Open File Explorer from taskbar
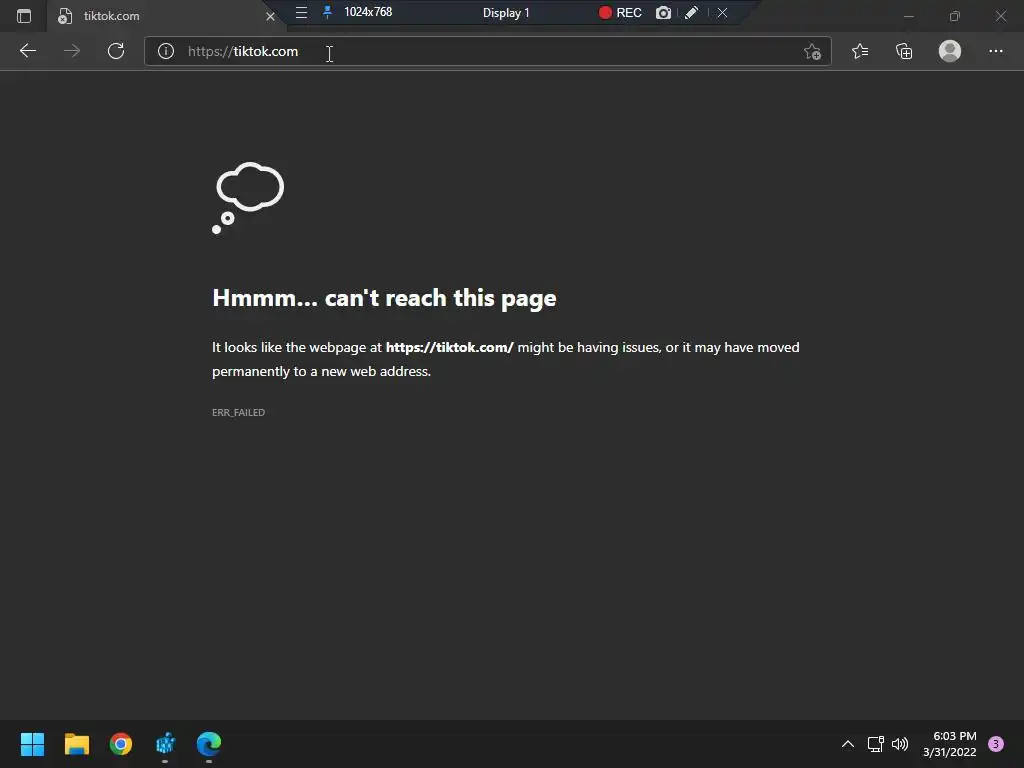1024x768 pixels. [x=76, y=744]
